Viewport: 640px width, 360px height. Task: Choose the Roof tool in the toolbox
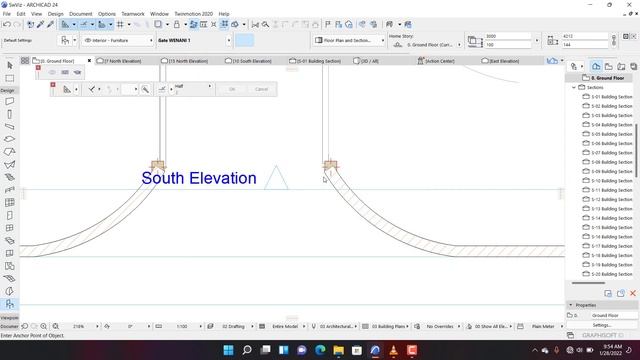point(10,152)
